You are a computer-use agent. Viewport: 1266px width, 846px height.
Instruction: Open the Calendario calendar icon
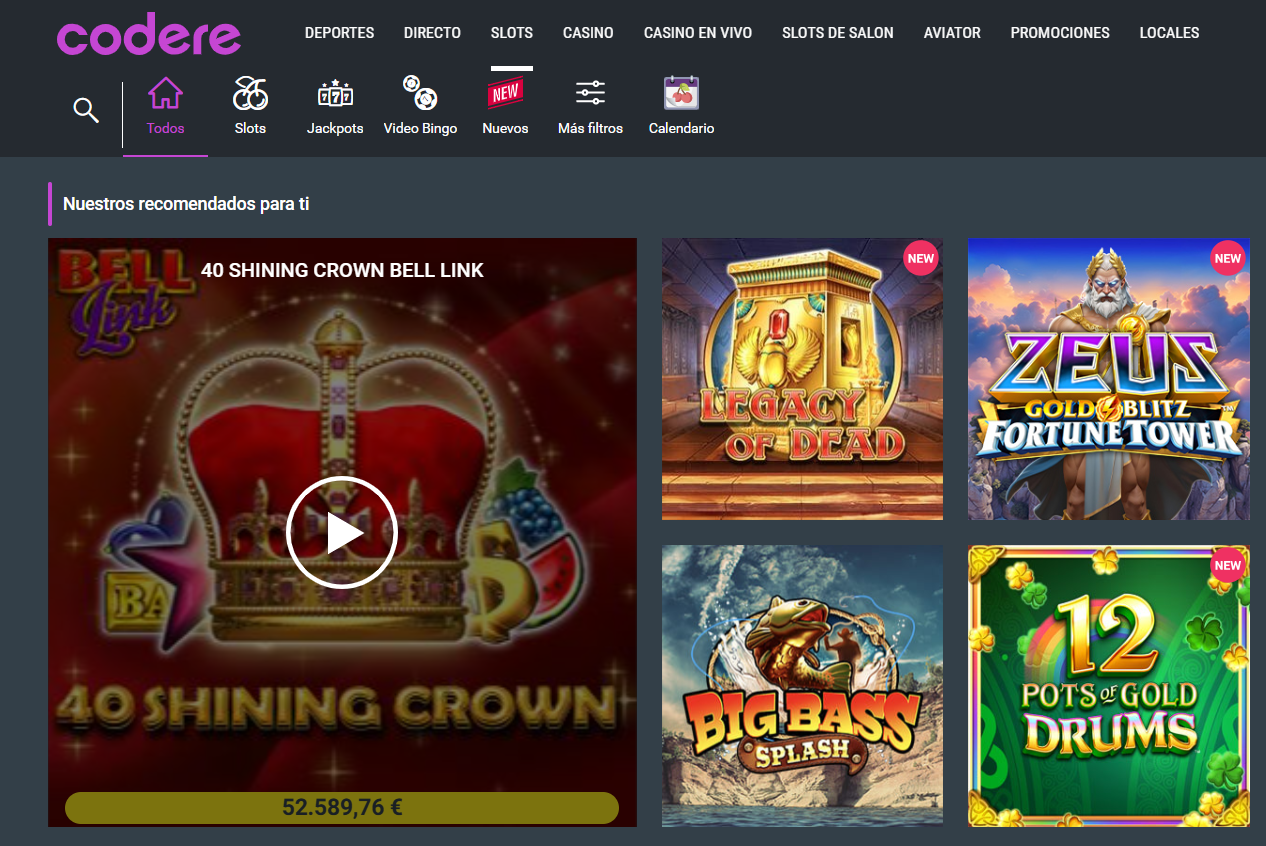coord(681,93)
